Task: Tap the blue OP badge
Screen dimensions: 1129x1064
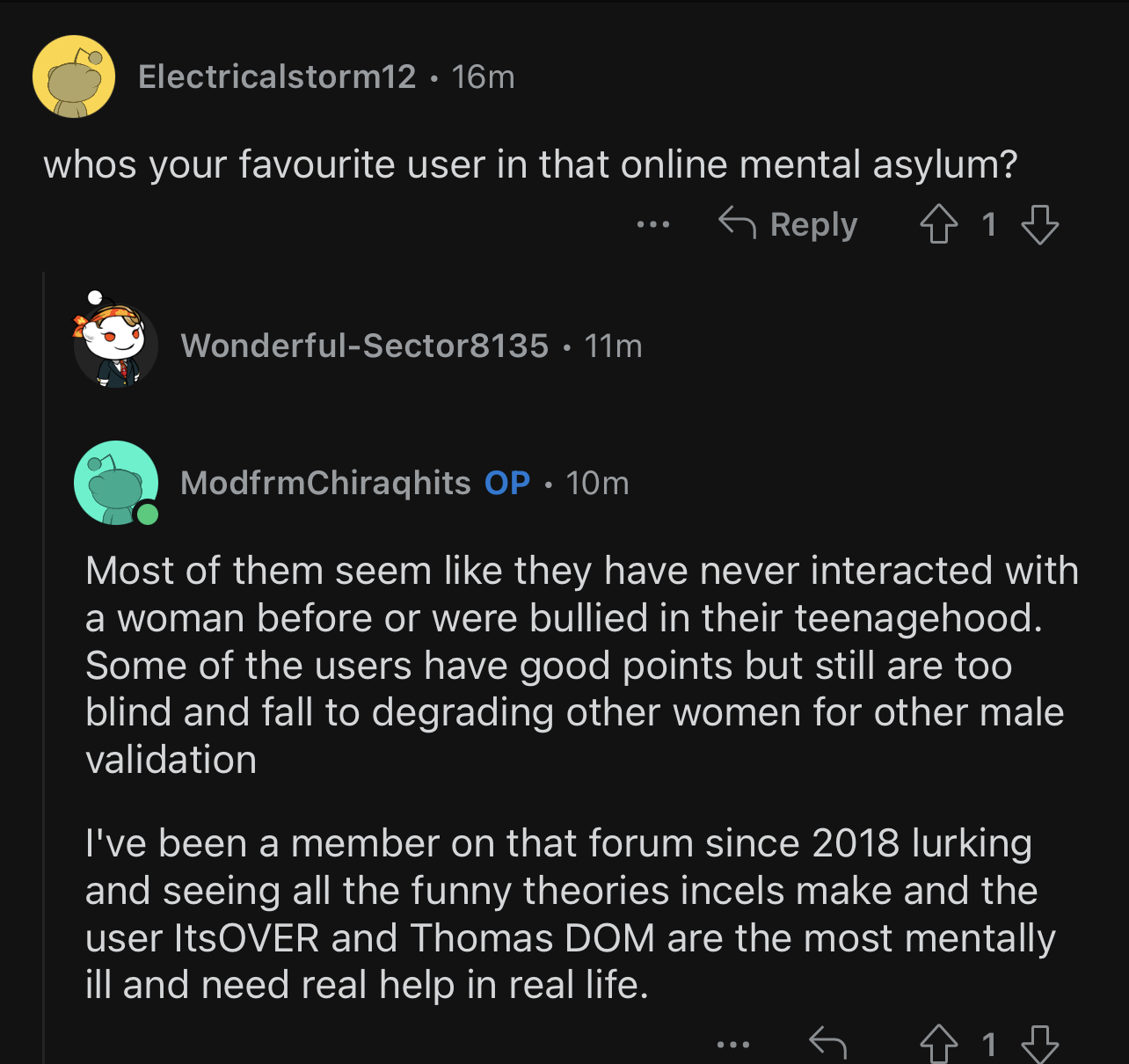Action: point(507,483)
